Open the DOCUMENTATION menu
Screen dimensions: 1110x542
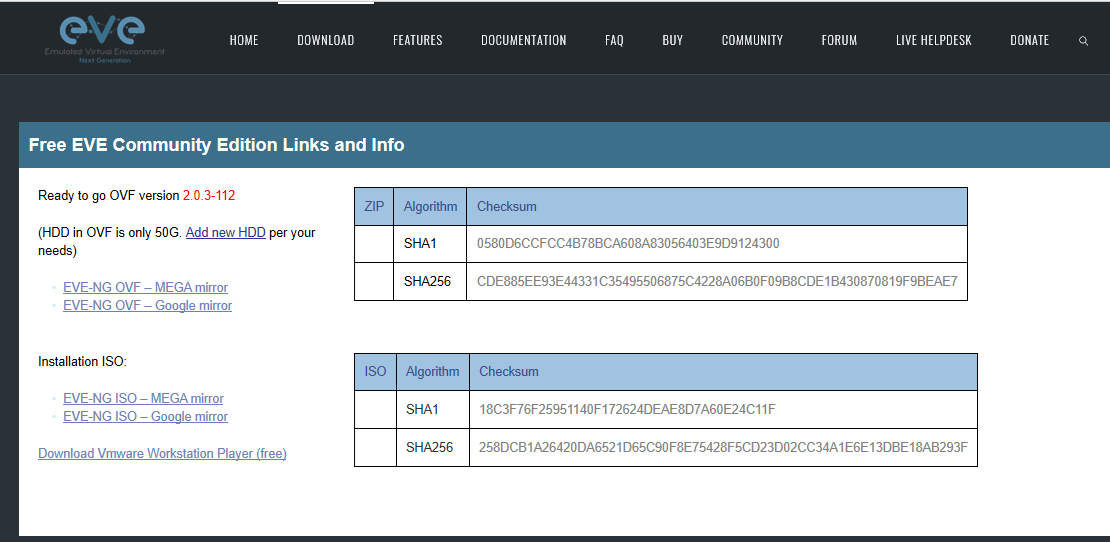pyautogui.click(x=524, y=40)
